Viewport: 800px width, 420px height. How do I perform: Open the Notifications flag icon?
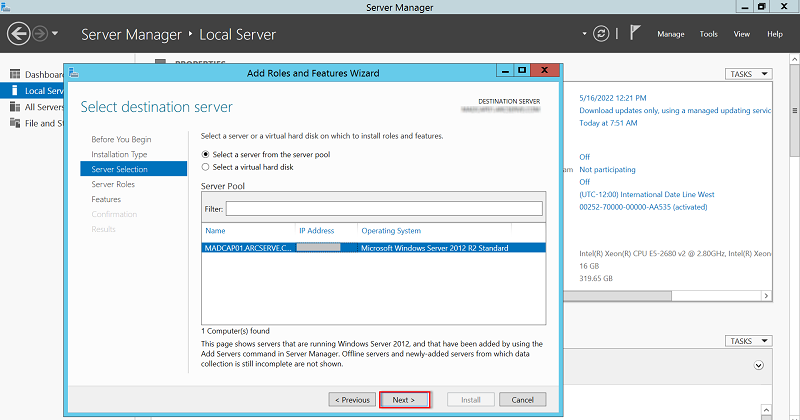[635, 33]
